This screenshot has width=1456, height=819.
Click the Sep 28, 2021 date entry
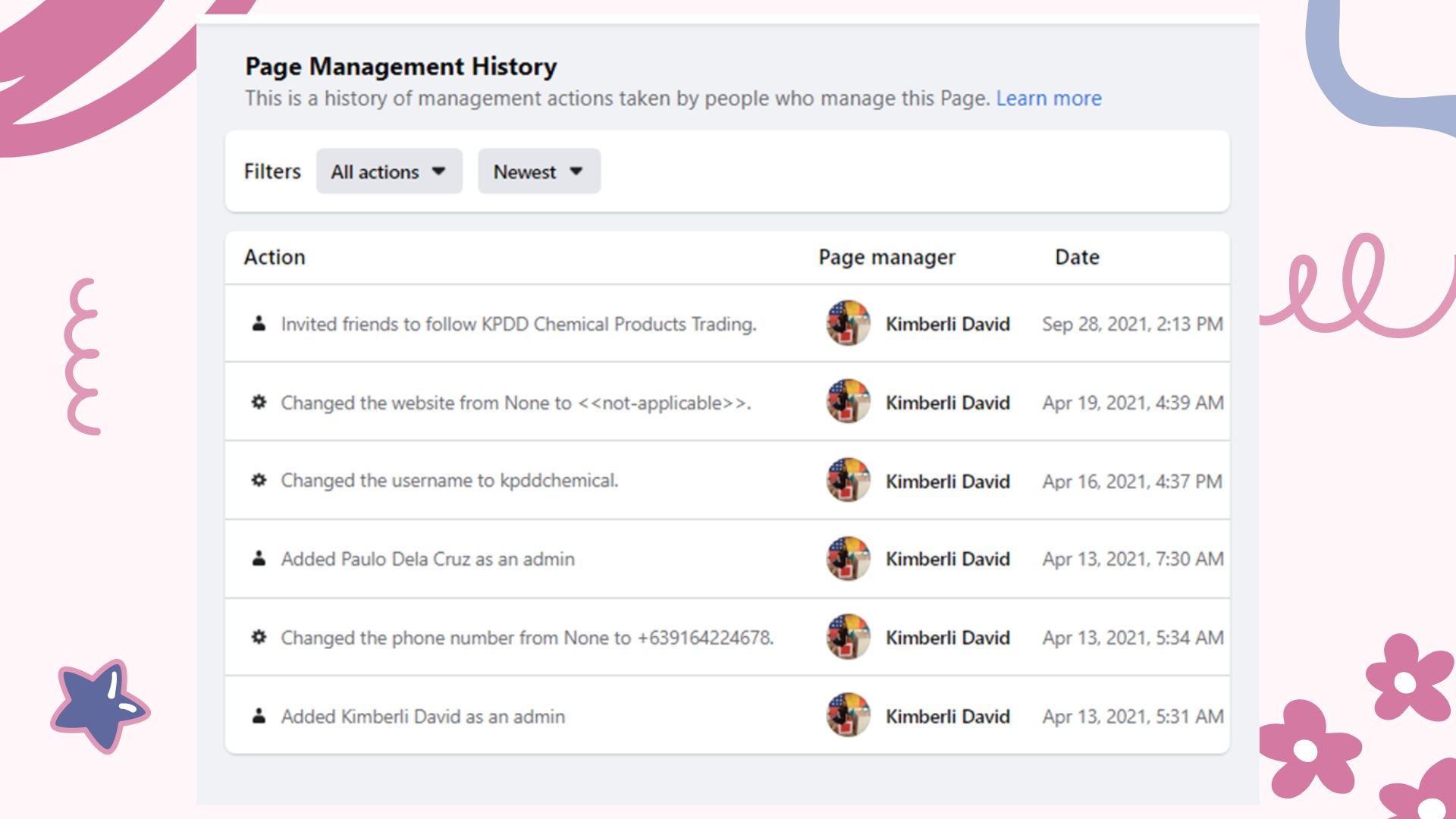pos(1132,325)
